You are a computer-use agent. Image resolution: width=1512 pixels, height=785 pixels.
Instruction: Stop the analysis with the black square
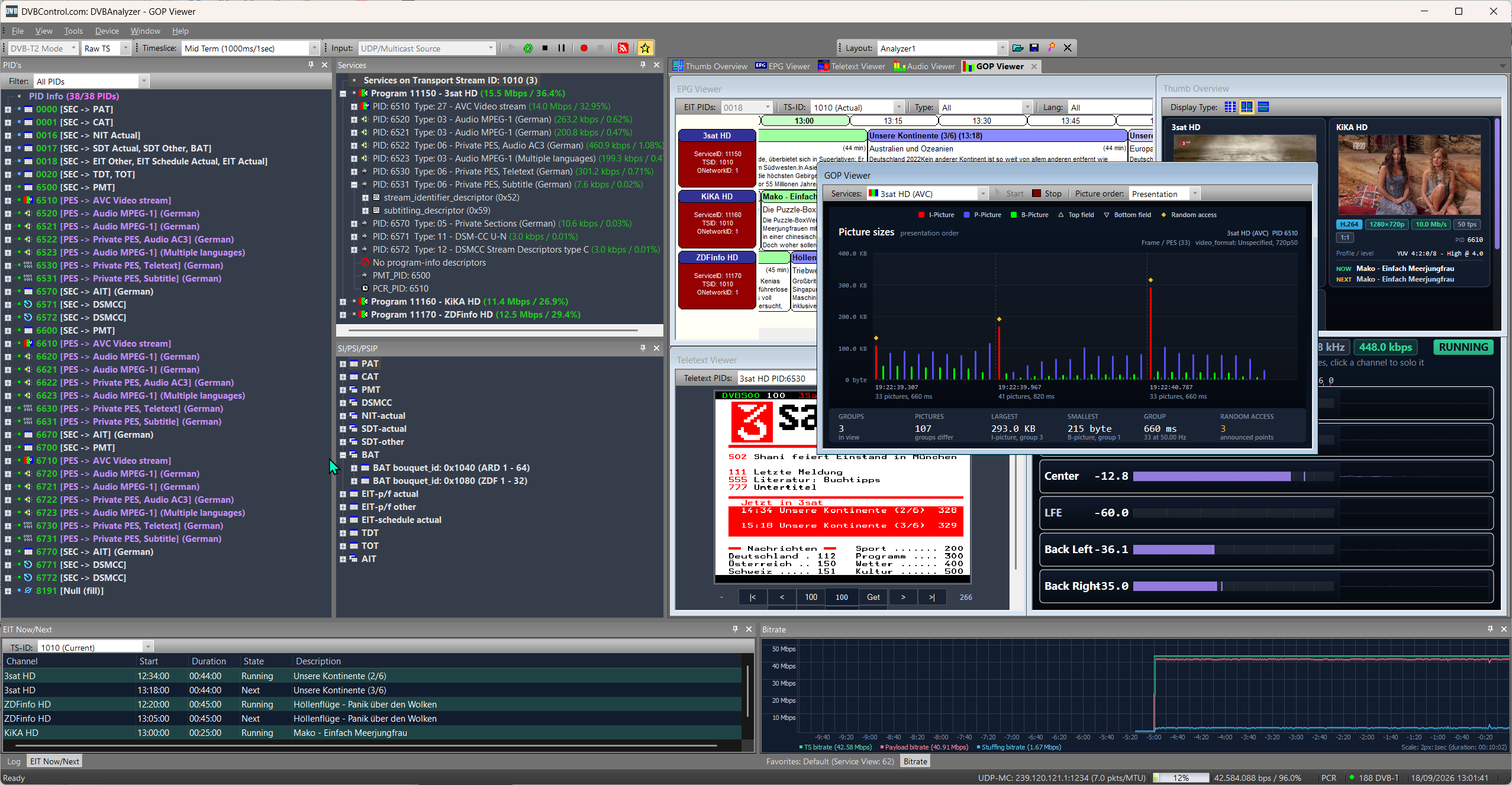point(545,49)
